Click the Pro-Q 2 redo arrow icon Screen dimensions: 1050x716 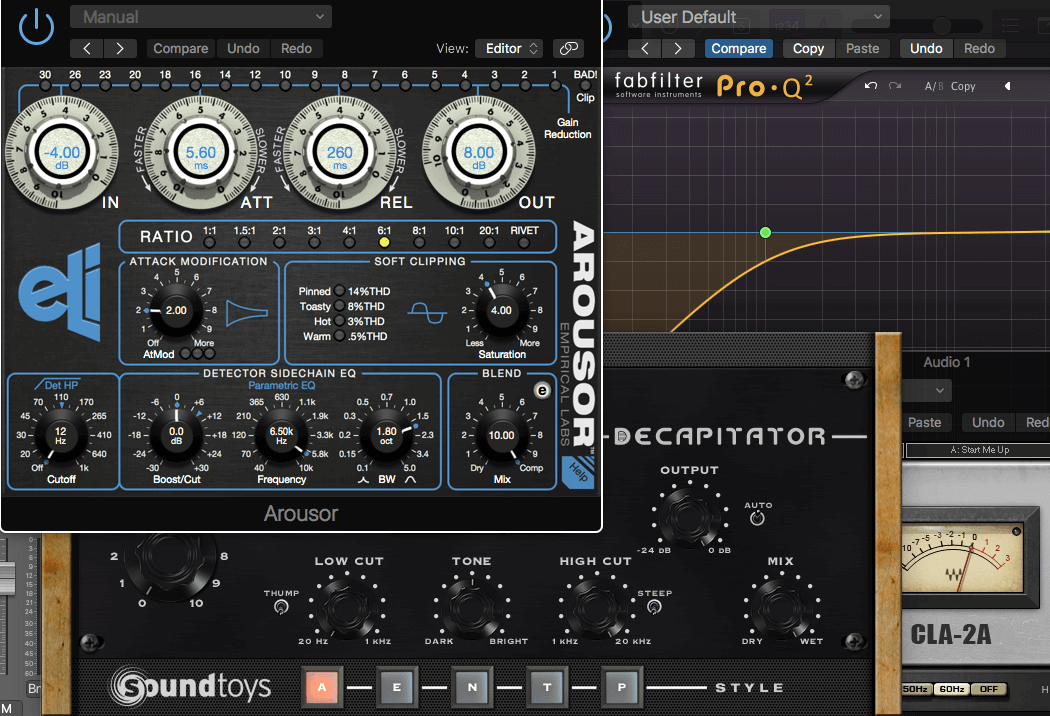point(895,86)
